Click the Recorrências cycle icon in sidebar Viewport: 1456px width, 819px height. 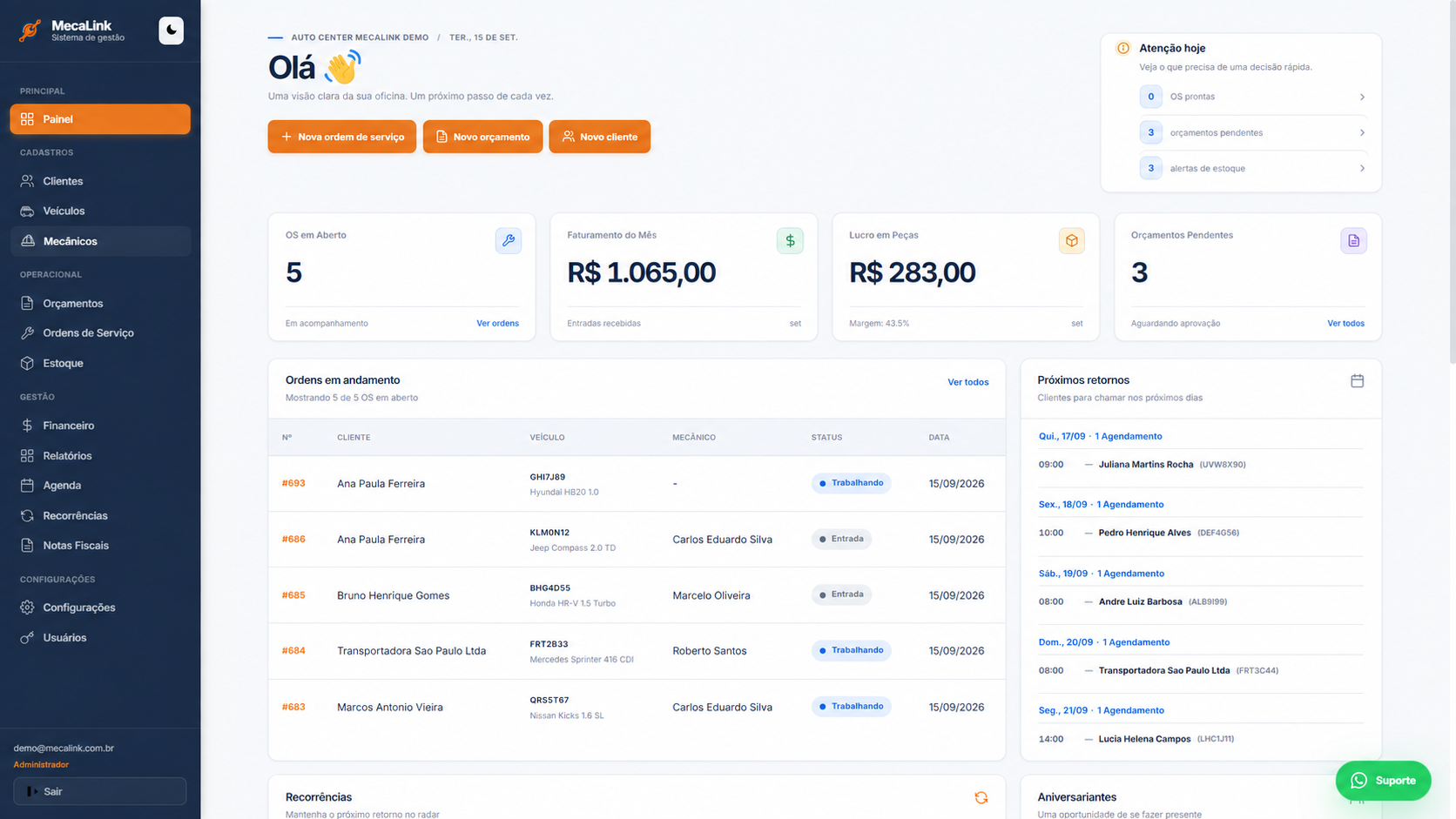click(x=27, y=515)
